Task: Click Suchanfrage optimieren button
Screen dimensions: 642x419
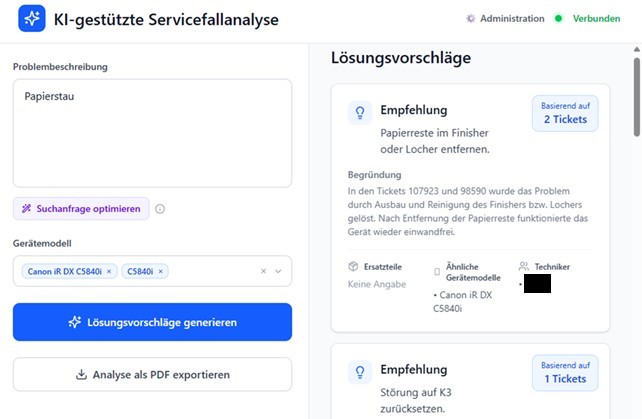Action: [81, 209]
